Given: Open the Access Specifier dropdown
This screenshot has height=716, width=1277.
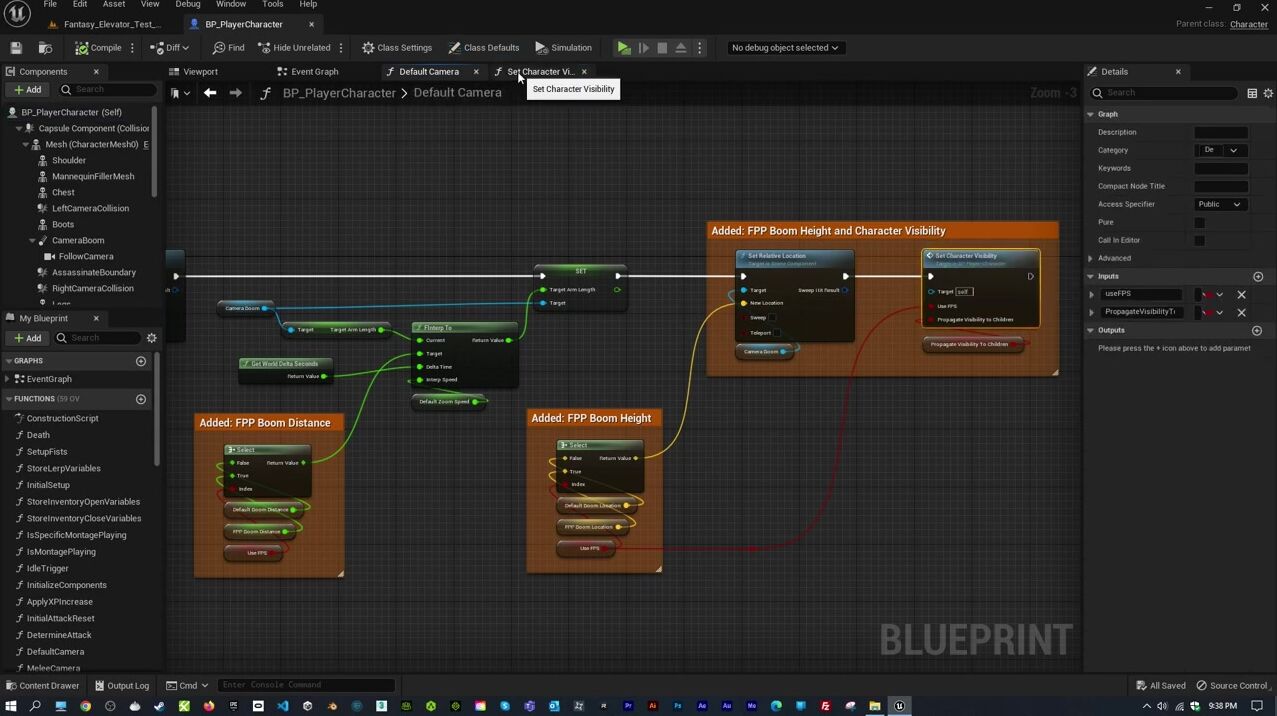Looking at the screenshot, I should tap(1220, 205).
